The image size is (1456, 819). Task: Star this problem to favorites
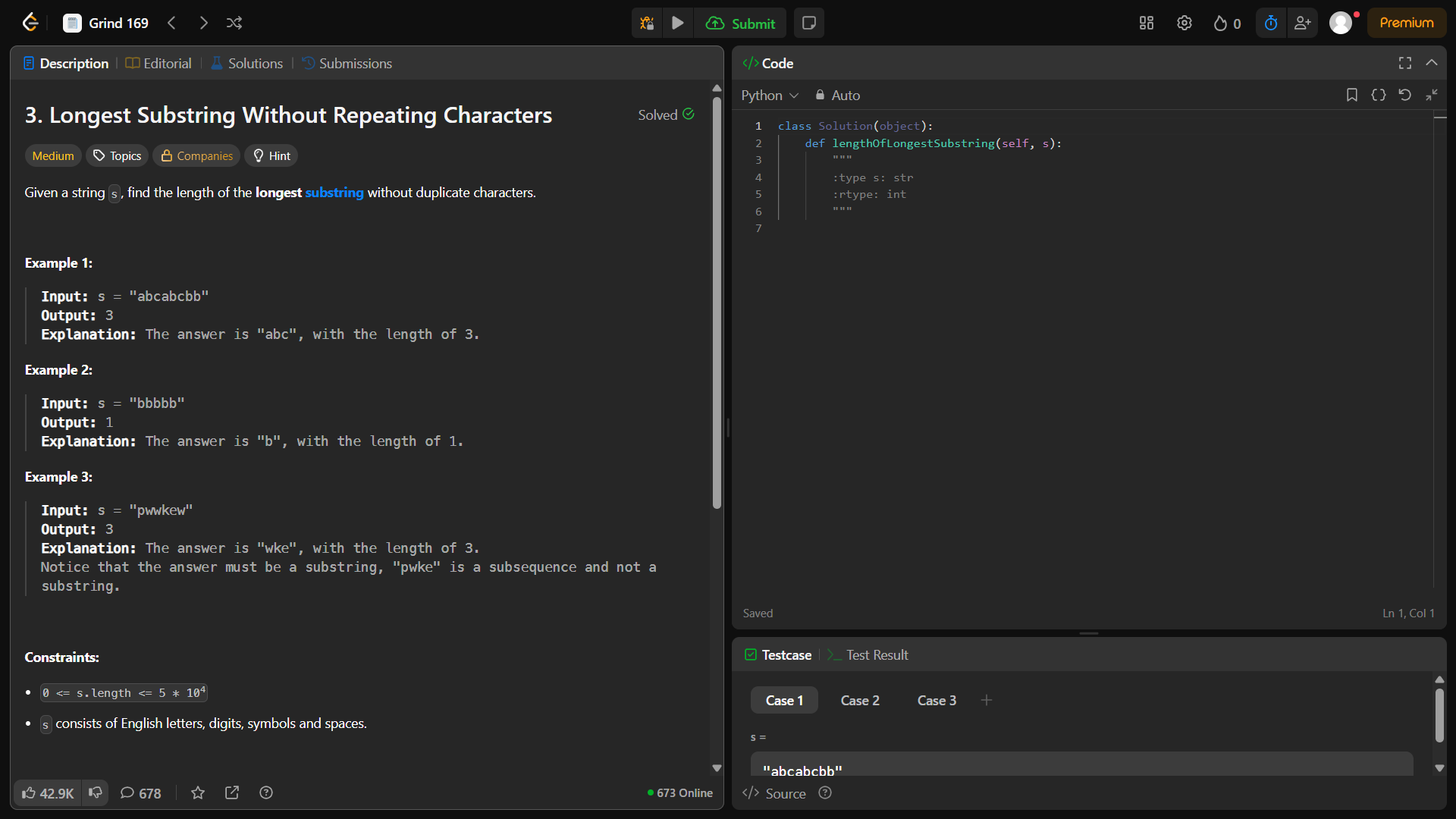tap(198, 792)
